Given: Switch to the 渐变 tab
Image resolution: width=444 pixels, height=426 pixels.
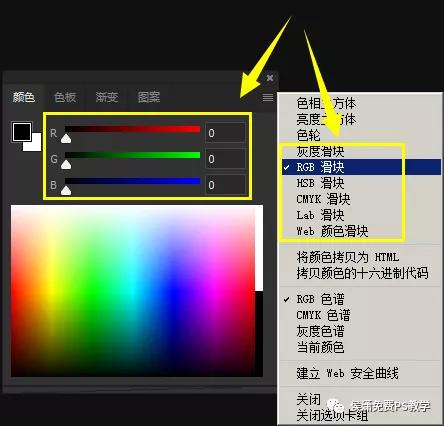Looking at the screenshot, I should click(x=107, y=97).
